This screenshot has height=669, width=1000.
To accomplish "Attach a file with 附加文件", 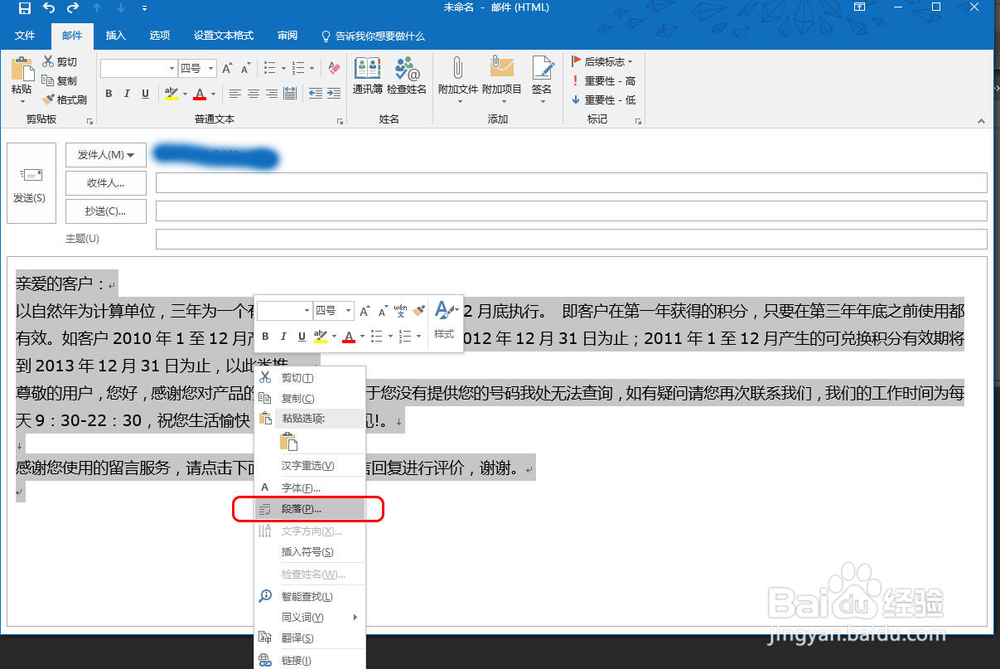I will (458, 75).
